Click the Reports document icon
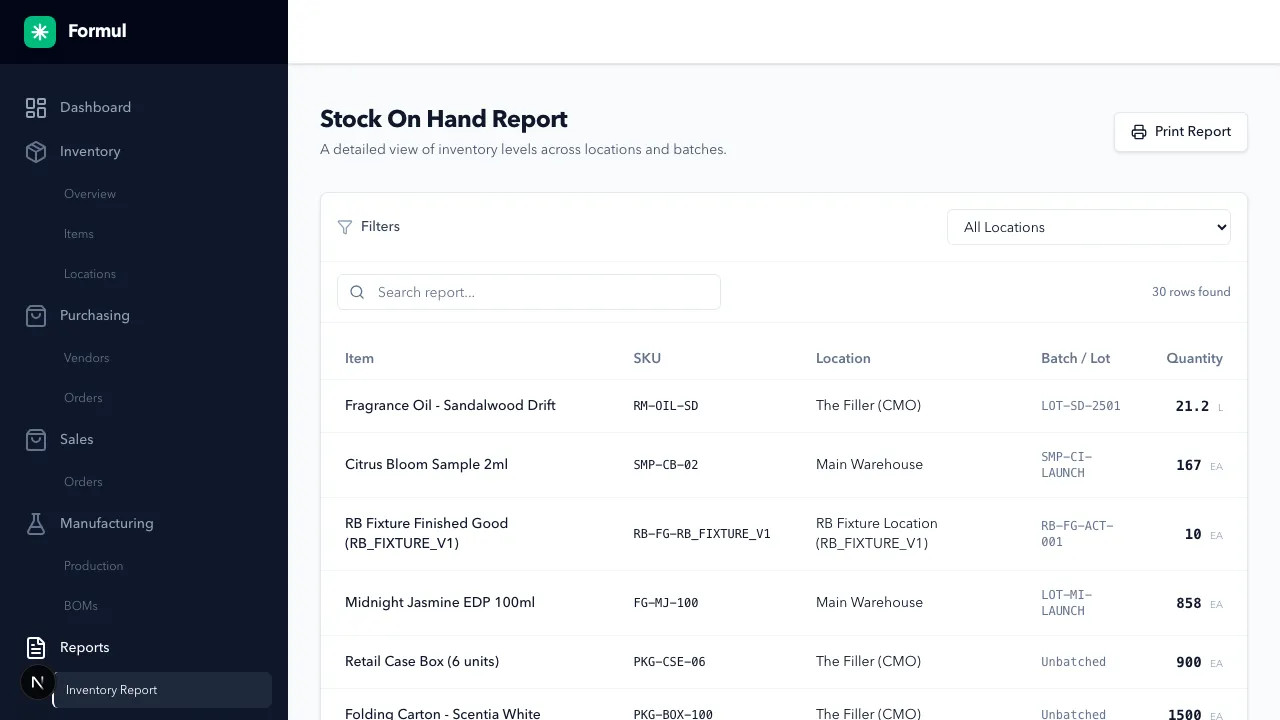This screenshot has height=720, width=1280. pos(36,647)
